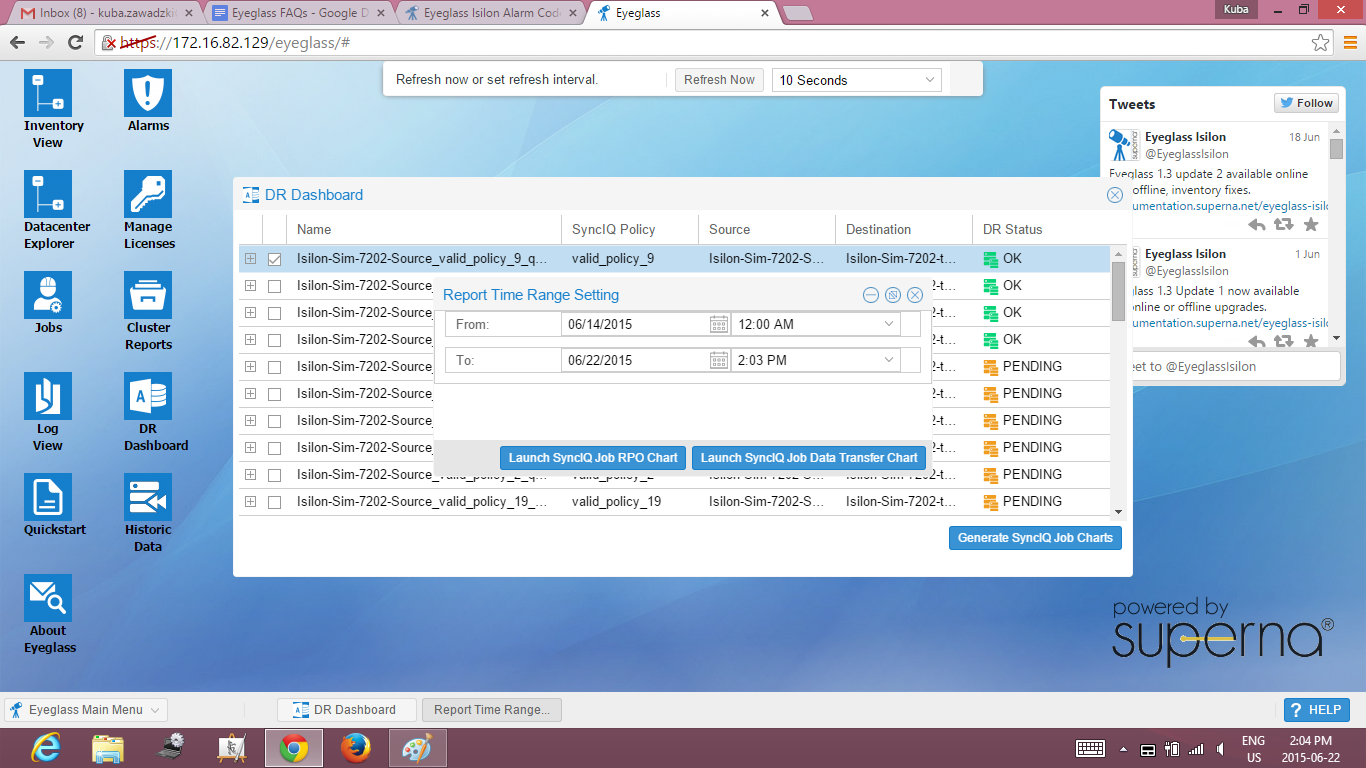This screenshot has height=768, width=1366.
Task: Close the Report Time Range Setting dialog
Action: point(914,295)
